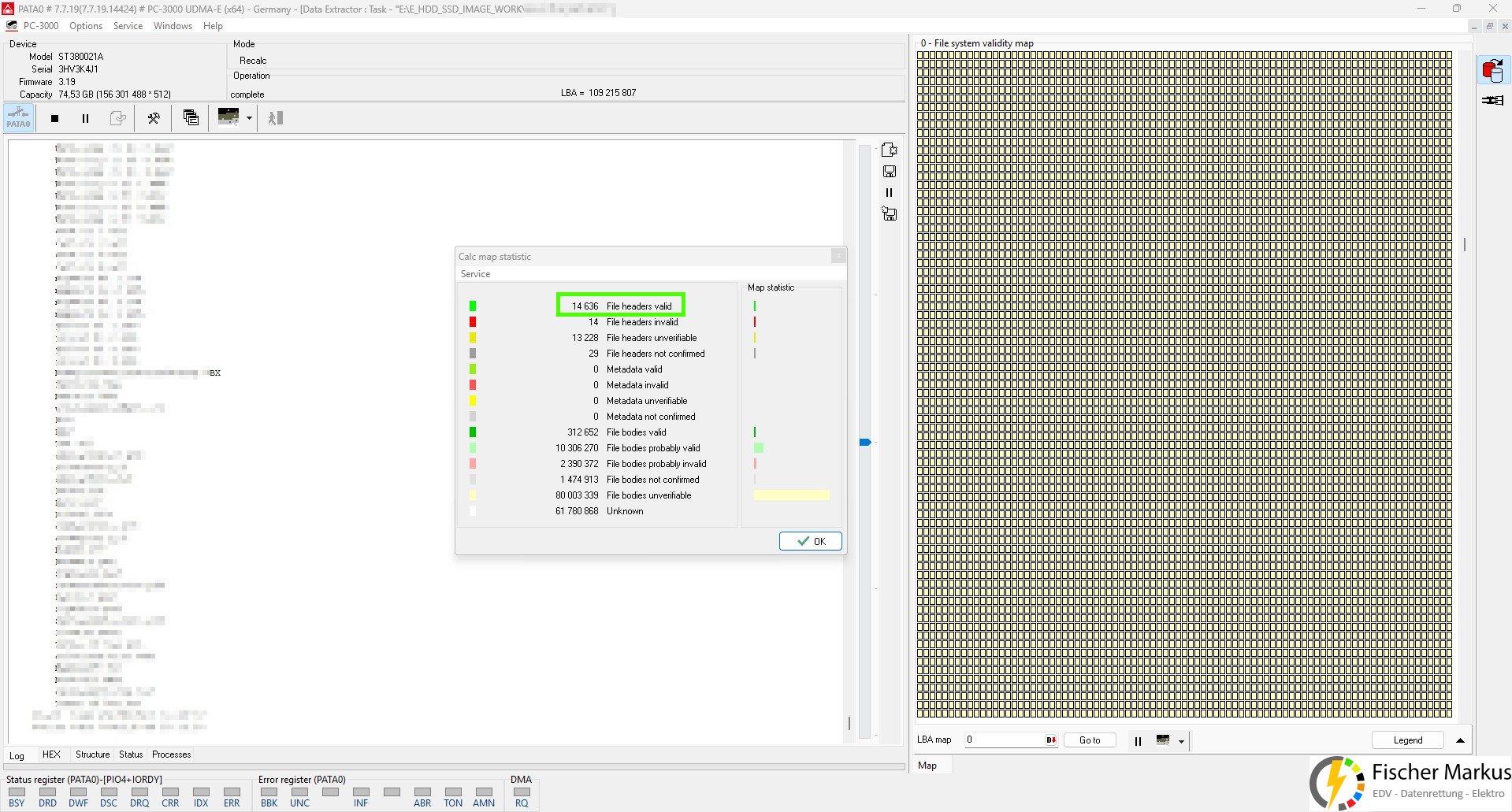Click the blue marker on the log slider
The image size is (1512, 812).
click(x=865, y=443)
